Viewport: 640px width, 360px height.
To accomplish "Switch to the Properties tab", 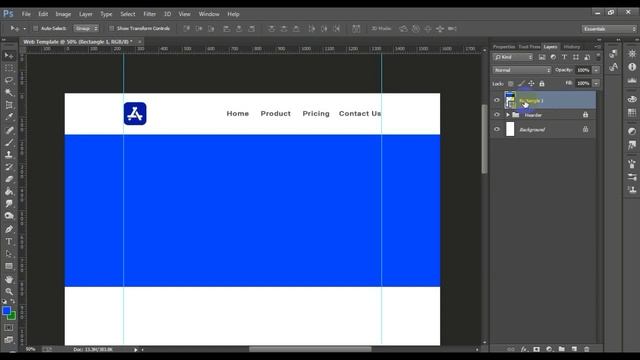I will tap(504, 47).
